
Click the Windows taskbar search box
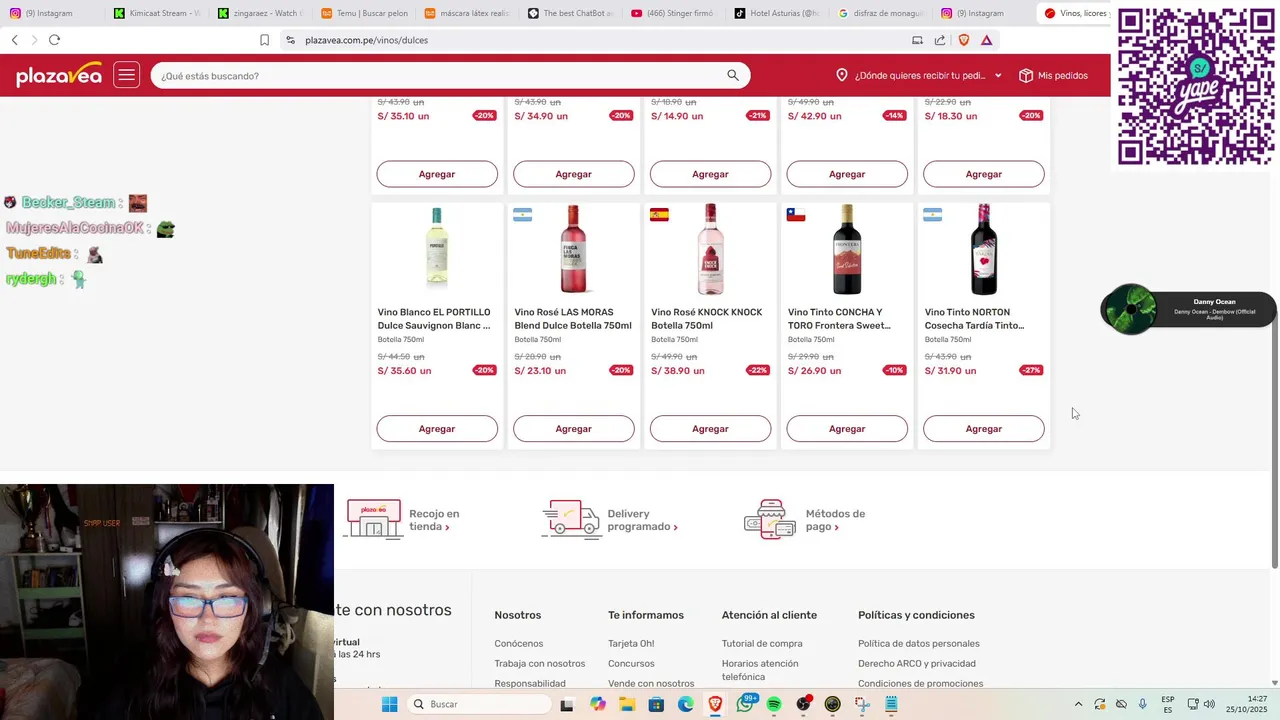click(x=480, y=704)
